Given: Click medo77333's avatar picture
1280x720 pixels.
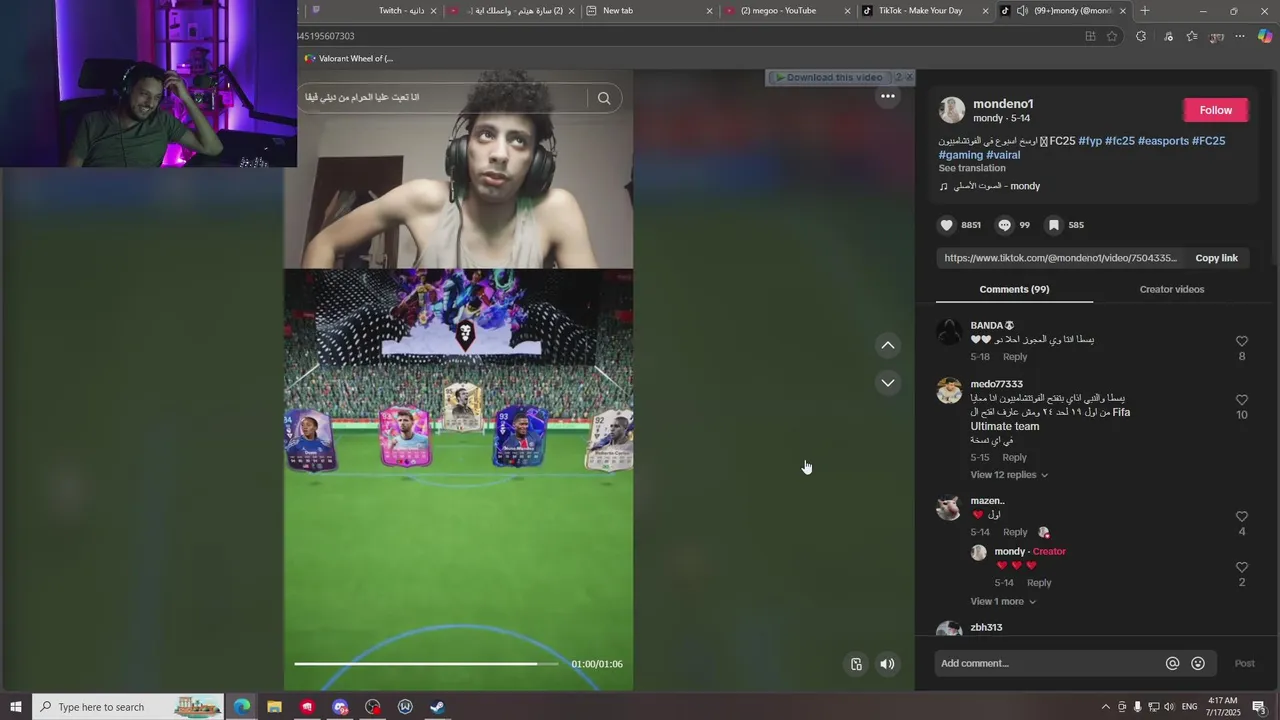Looking at the screenshot, I should [949, 391].
